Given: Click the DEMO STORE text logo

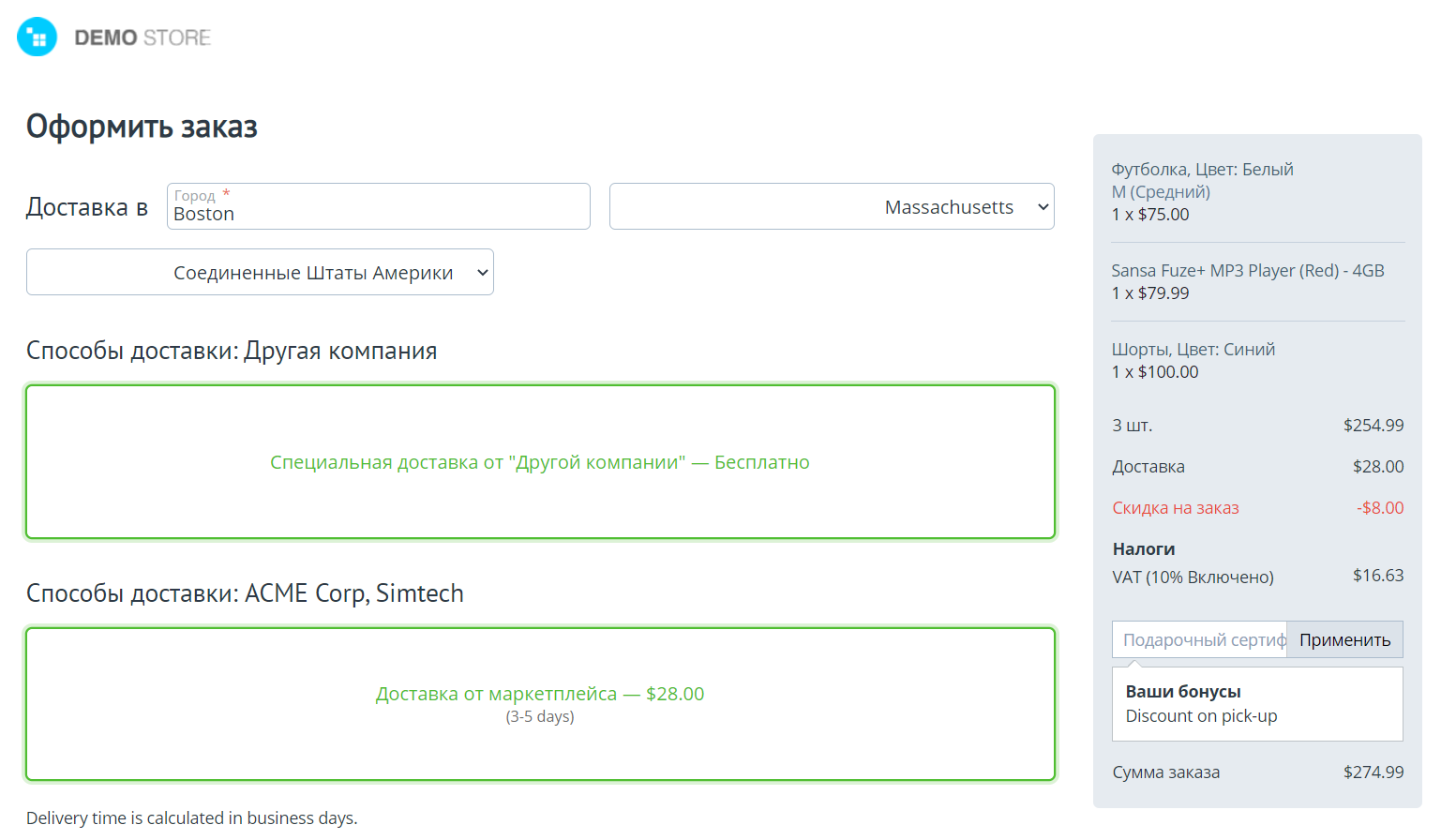Looking at the screenshot, I should pyautogui.click(x=143, y=37).
